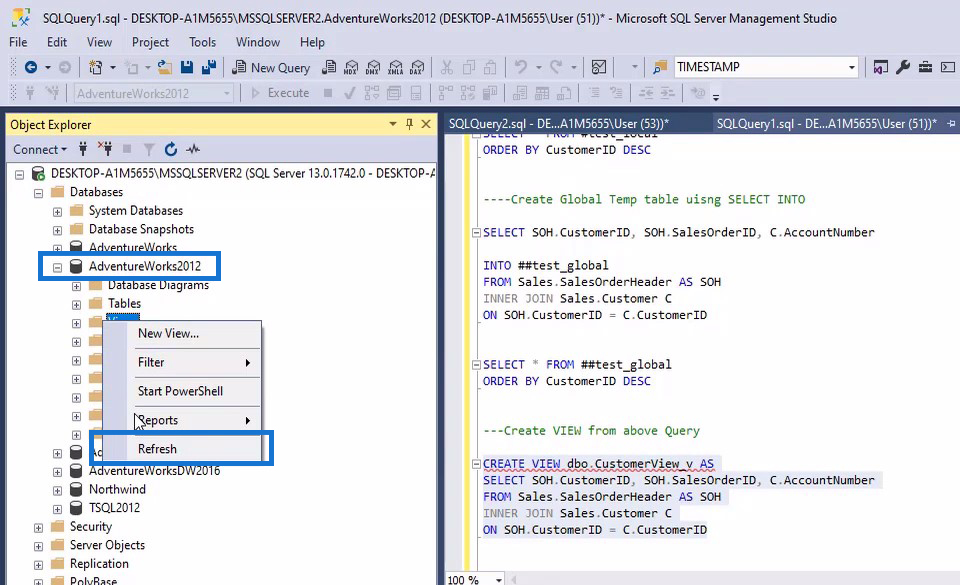The width and height of the screenshot is (960, 585).
Task: Click the wrench Properties icon in toolbar
Action: (903, 67)
